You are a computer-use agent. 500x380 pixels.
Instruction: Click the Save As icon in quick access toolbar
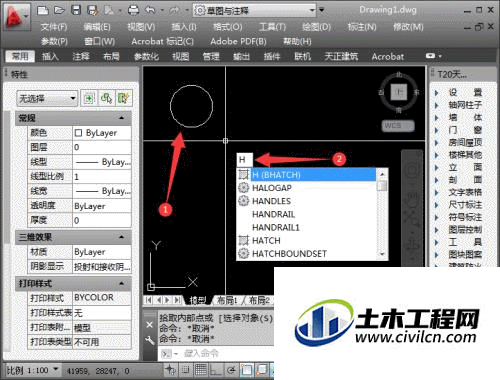(92, 10)
